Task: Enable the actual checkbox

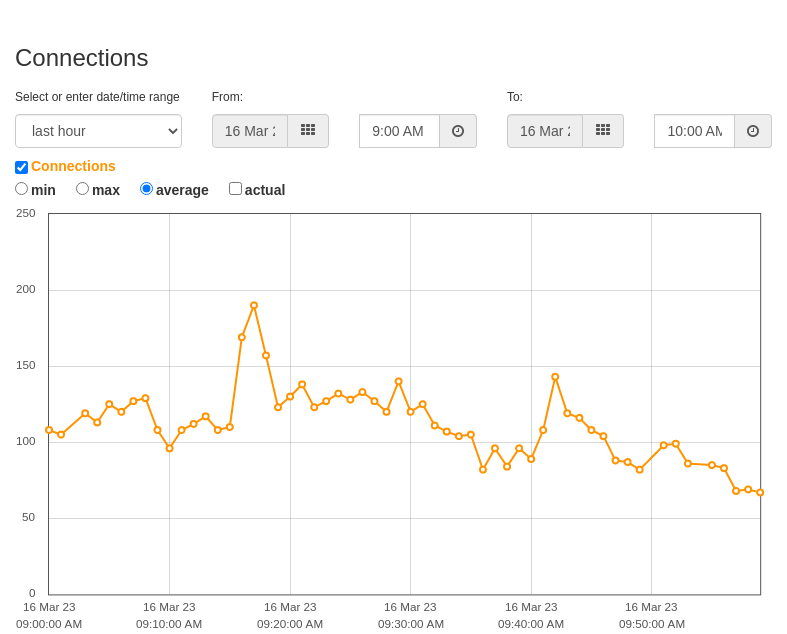Action: (235, 189)
